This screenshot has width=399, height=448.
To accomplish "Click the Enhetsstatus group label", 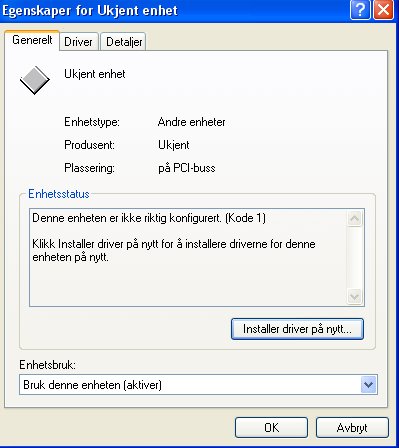I will pos(59,194).
